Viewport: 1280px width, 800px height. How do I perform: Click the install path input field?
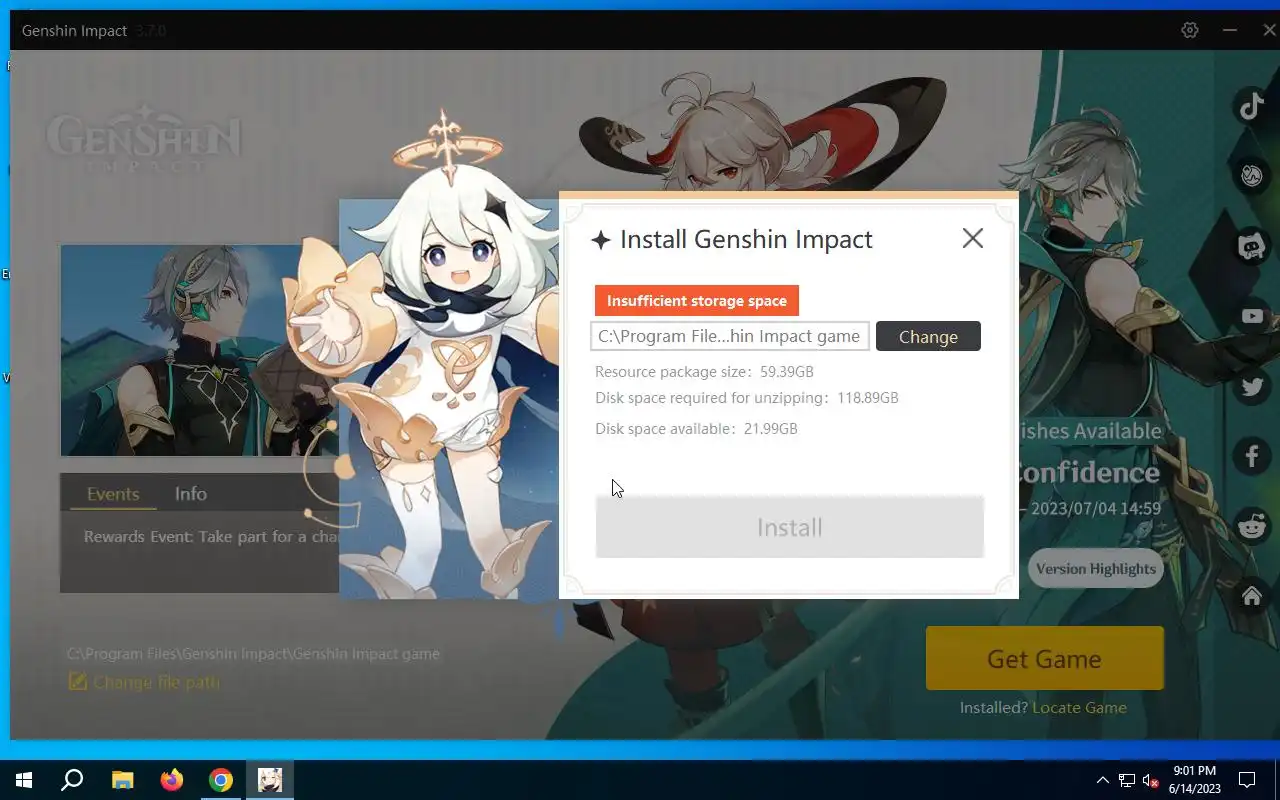730,336
